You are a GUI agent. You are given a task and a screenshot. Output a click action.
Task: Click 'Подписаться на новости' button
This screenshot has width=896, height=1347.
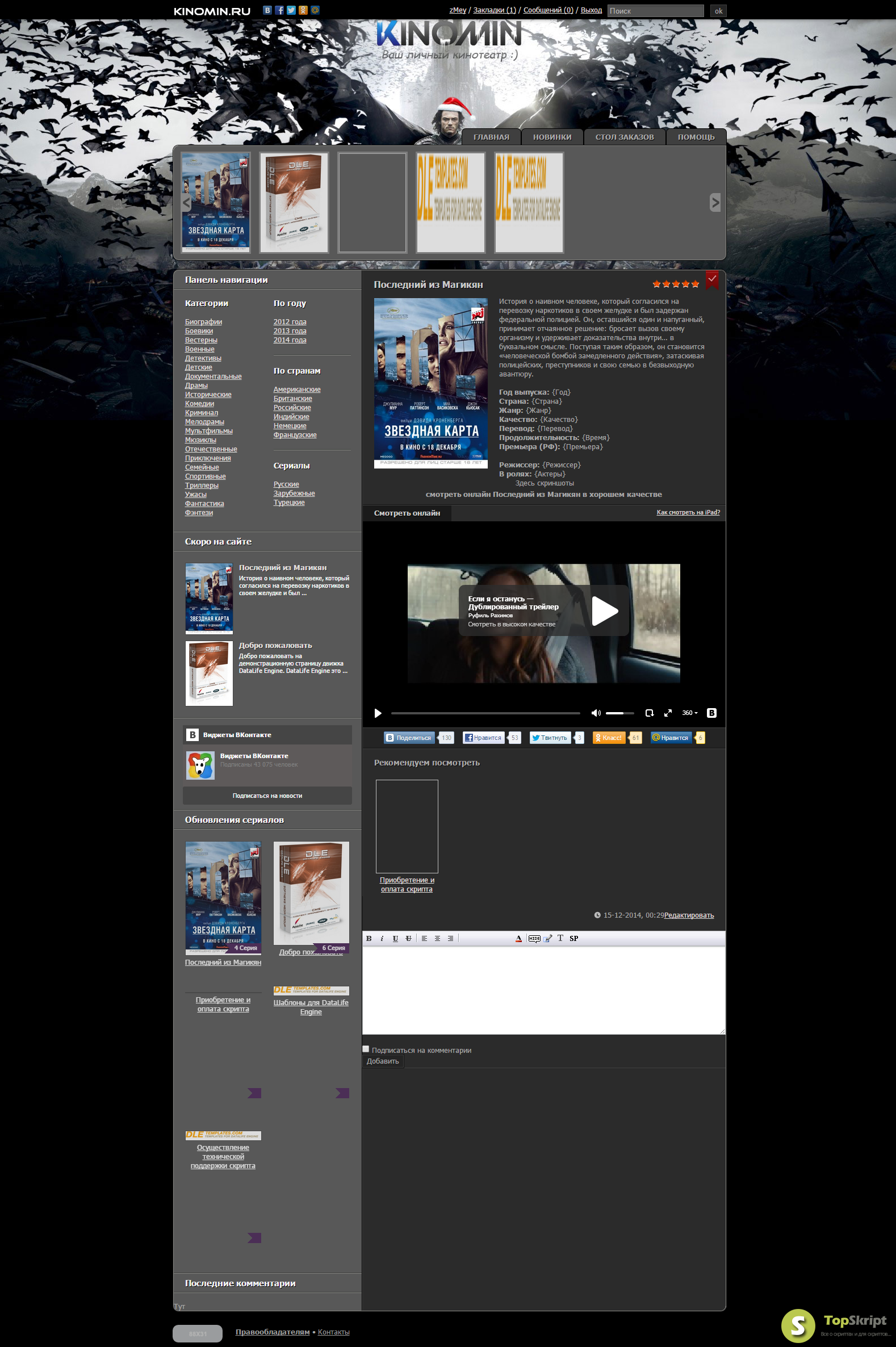tap(267, 796)
